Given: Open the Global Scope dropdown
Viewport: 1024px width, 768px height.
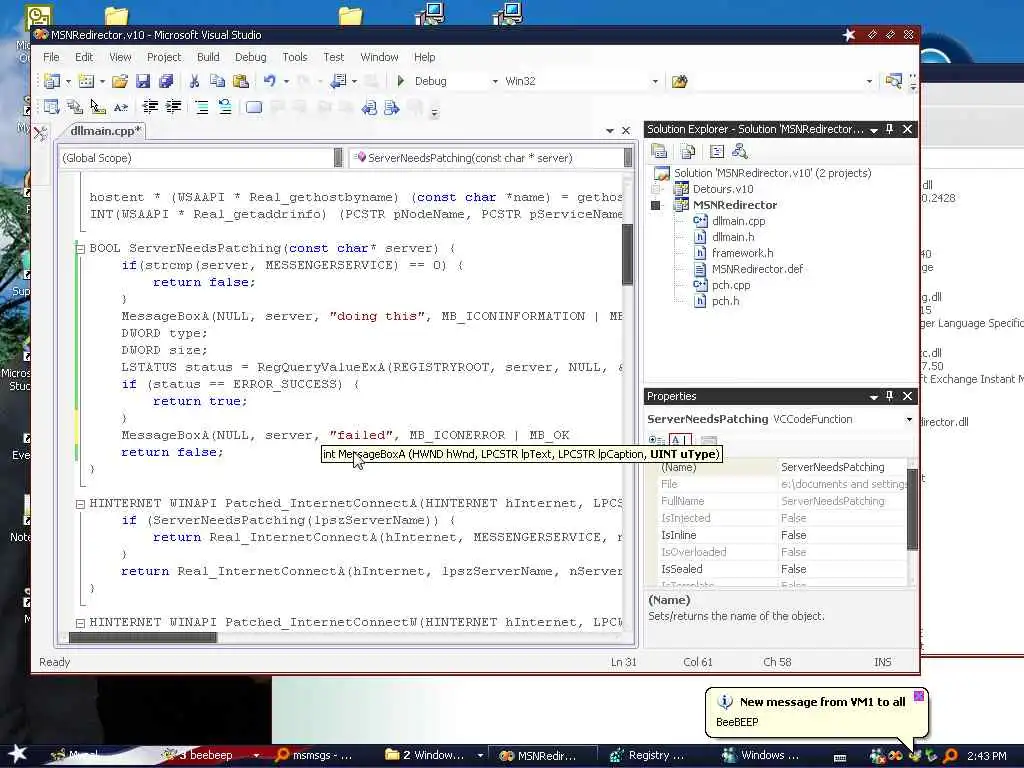Looking at the screenshot, I should (338, 157).
